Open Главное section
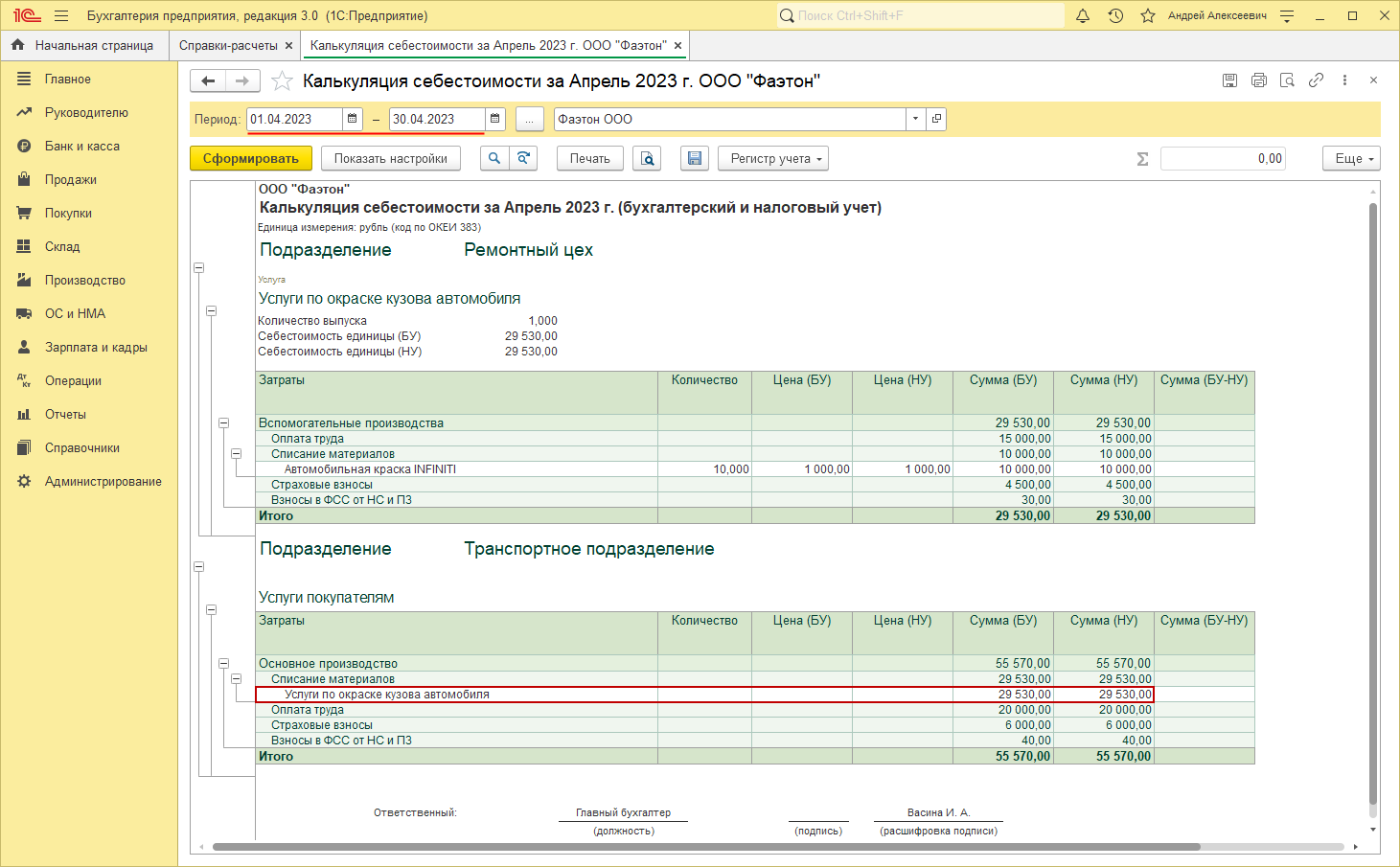The width and height of the screenshot is (1400, 867). point(68,80)
